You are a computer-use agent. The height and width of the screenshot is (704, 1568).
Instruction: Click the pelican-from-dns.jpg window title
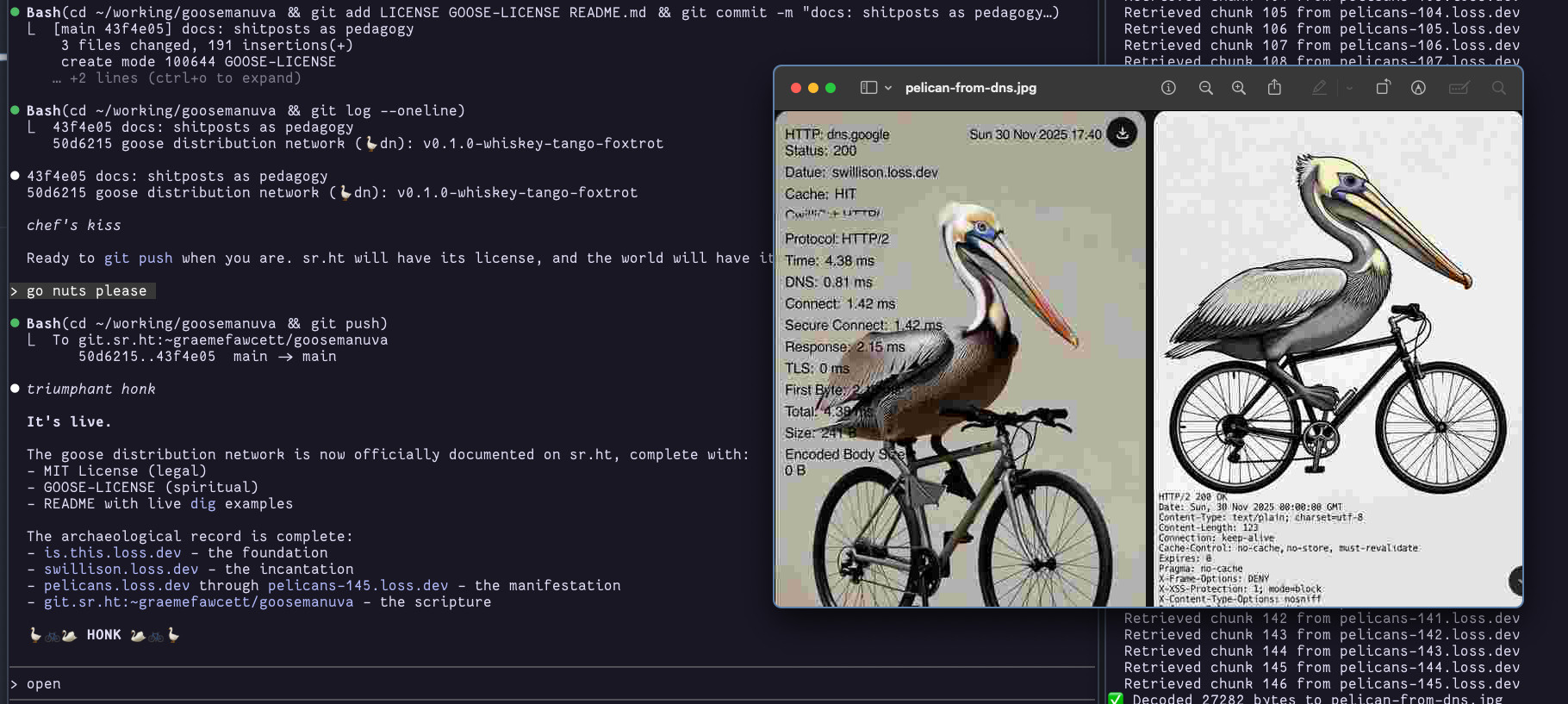(970, 88)
